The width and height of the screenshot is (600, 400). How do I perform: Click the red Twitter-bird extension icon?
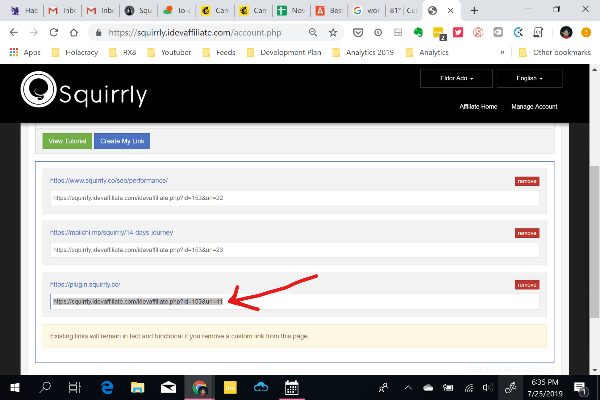pos(458,33)
